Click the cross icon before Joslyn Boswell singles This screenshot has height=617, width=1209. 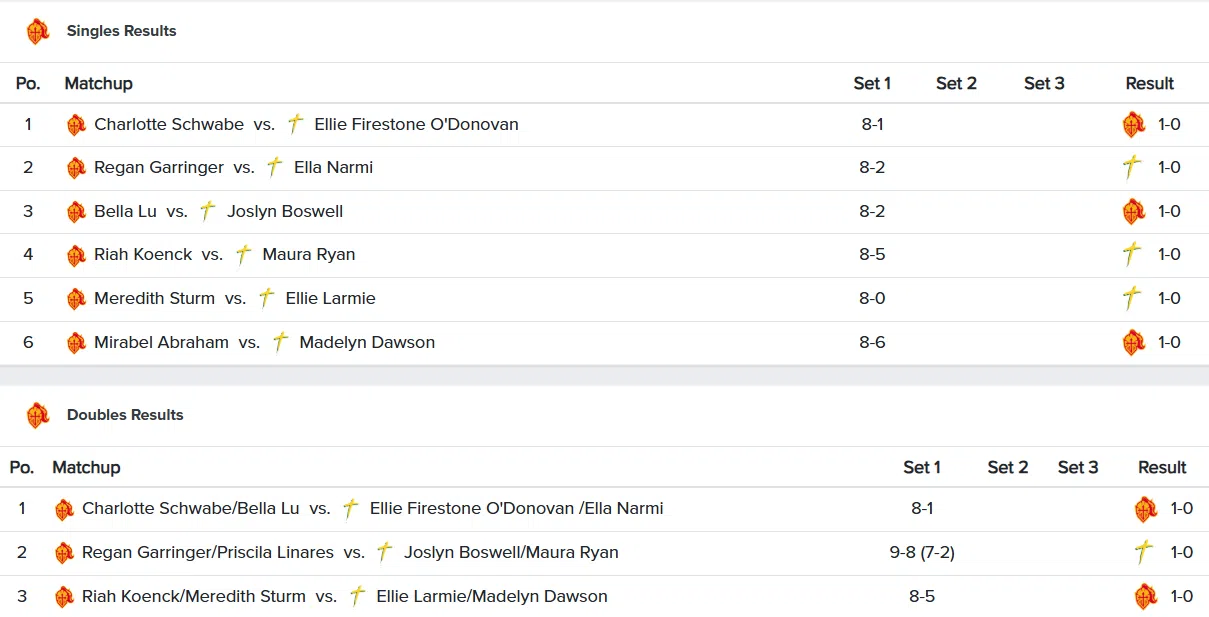pos(207,211)
